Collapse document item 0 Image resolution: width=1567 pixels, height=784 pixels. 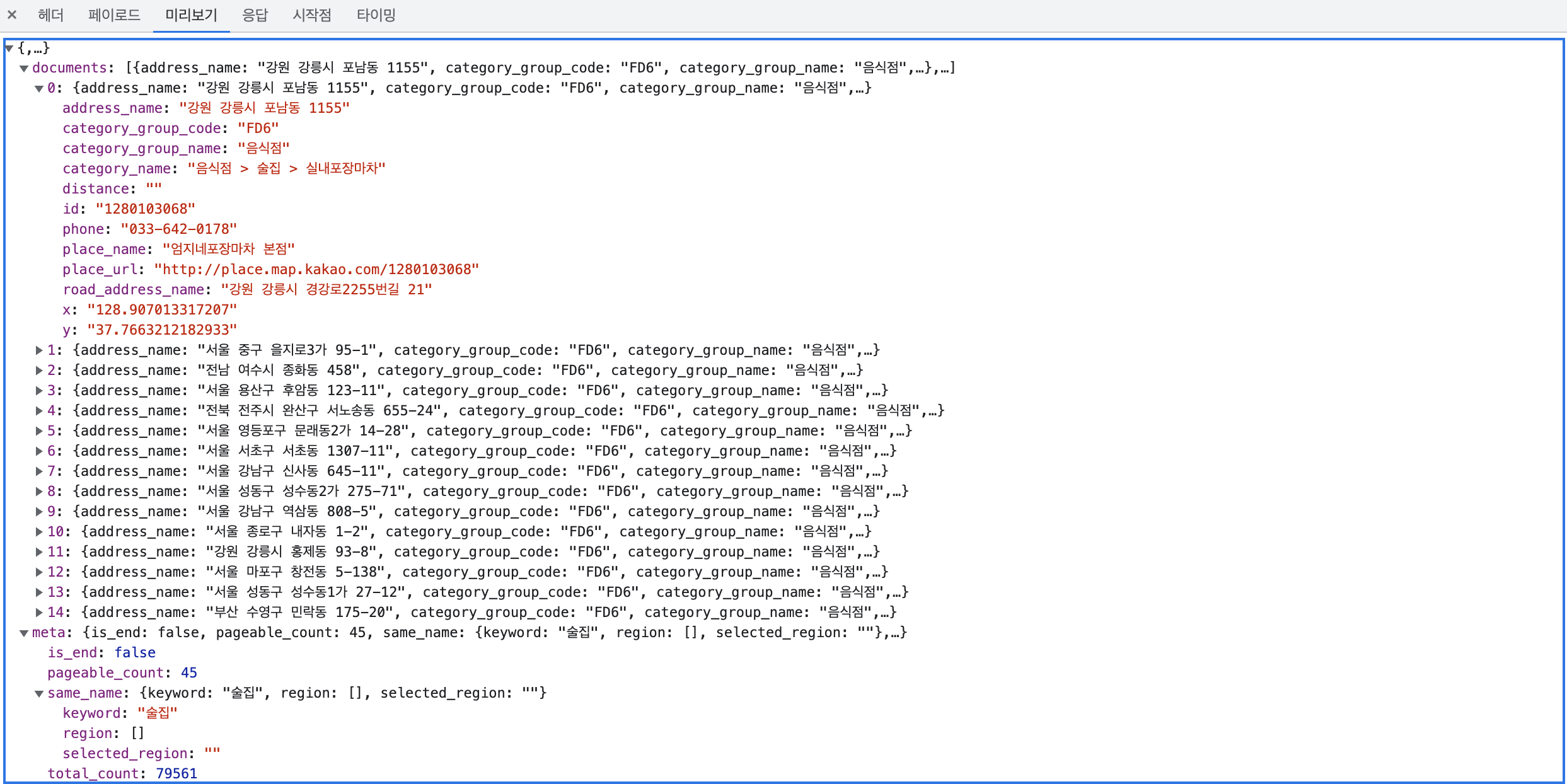[x=39, y=88]
